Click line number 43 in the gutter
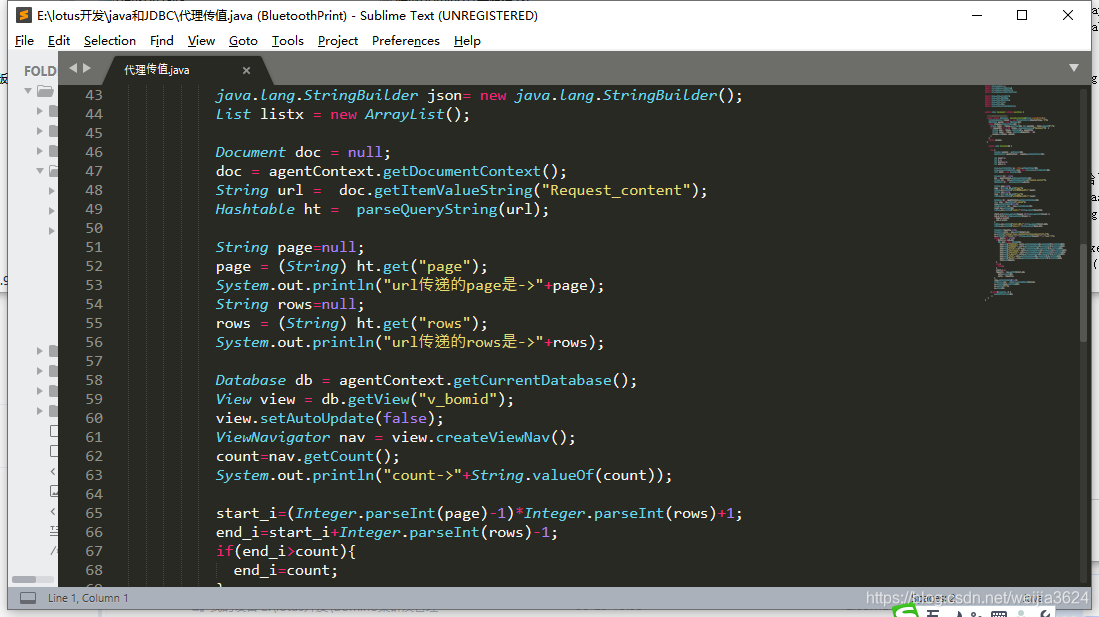The image size is (1099, 617). (x=93, y=95)
